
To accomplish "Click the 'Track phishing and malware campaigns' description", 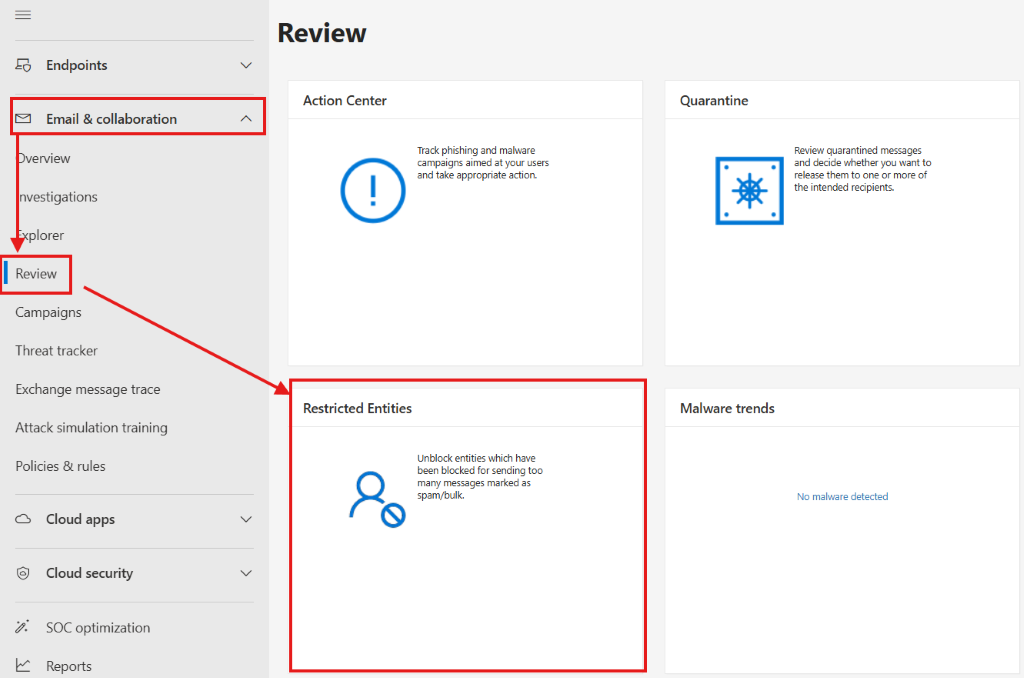I will tap(483, 163).
